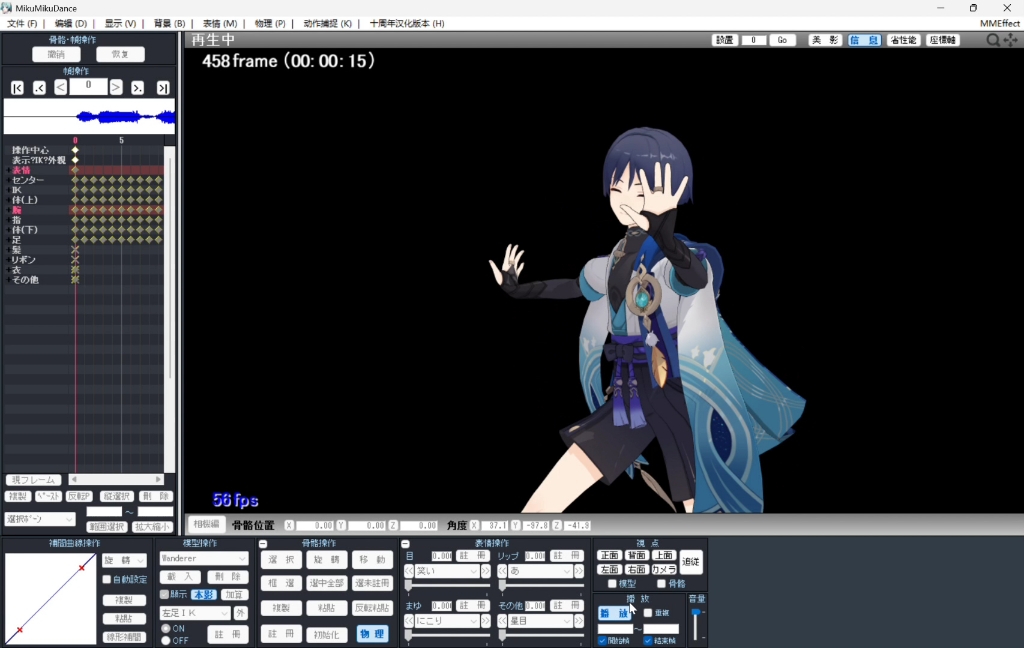The height and width of the screenshot is (648, 1024).
Task: Click frame number input field in 幀操作
Action: [x=88, y=87]
